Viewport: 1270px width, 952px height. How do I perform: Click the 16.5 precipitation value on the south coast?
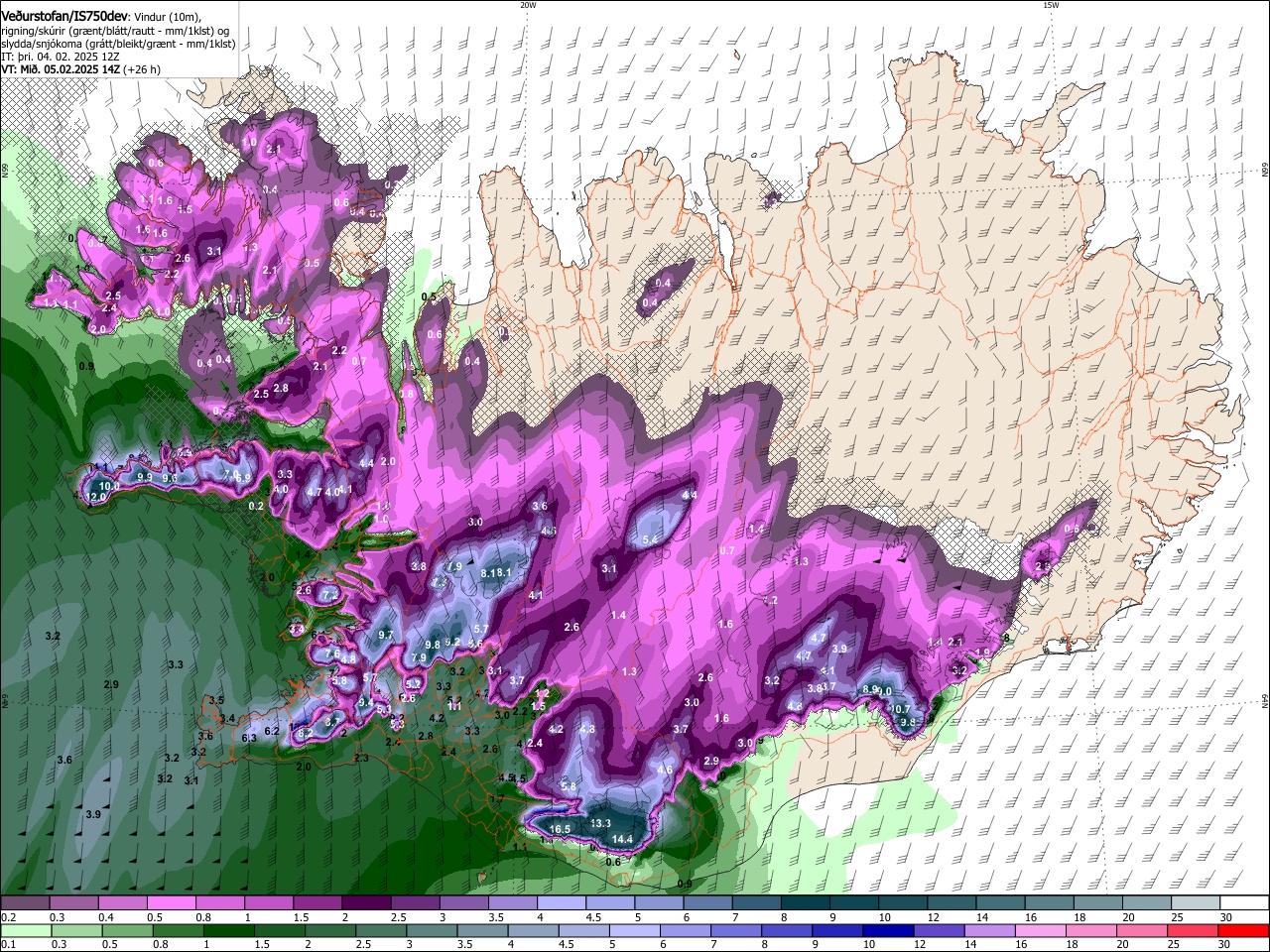click(x=560, y=829)
